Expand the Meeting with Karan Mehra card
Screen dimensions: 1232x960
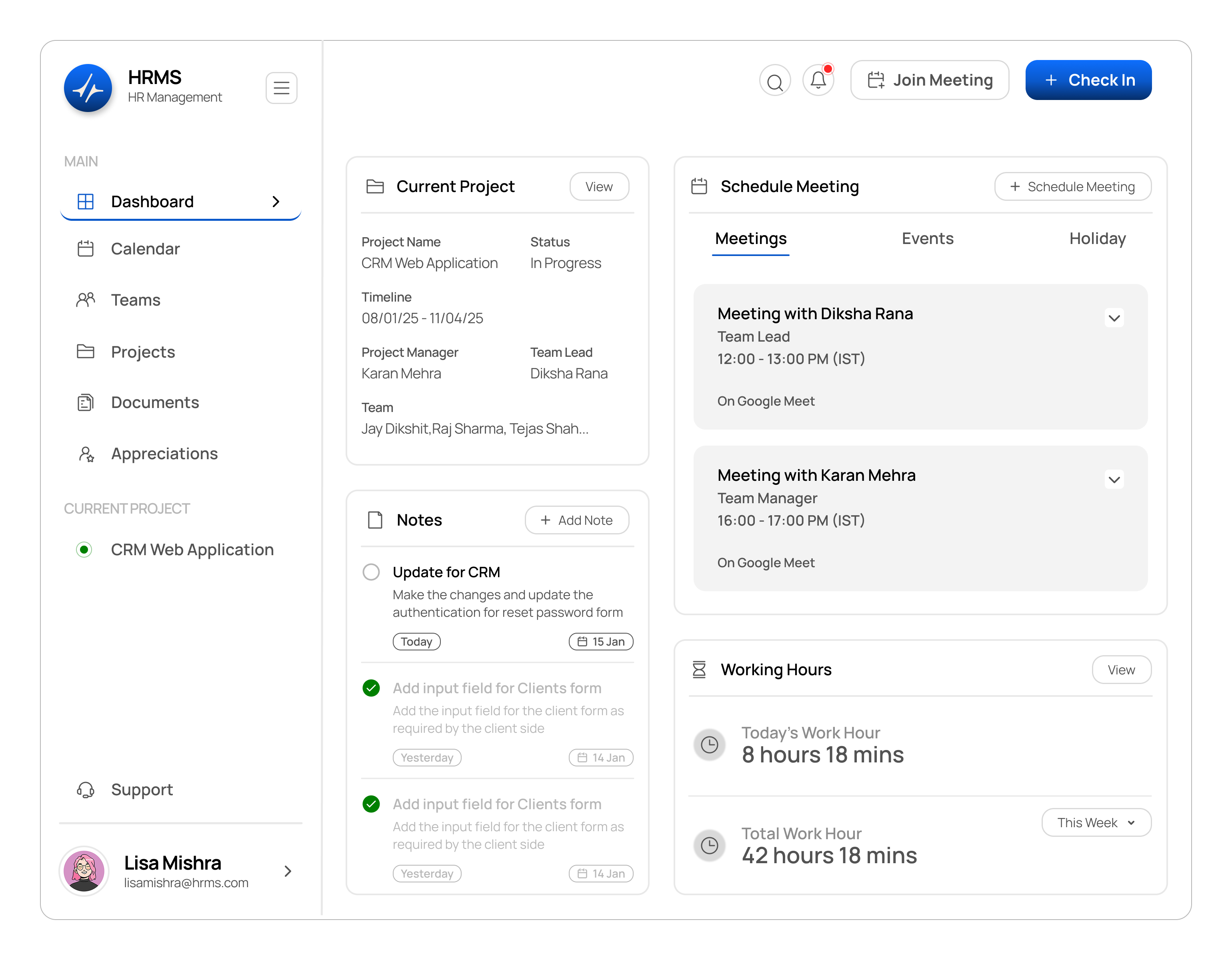[1114, 480]
